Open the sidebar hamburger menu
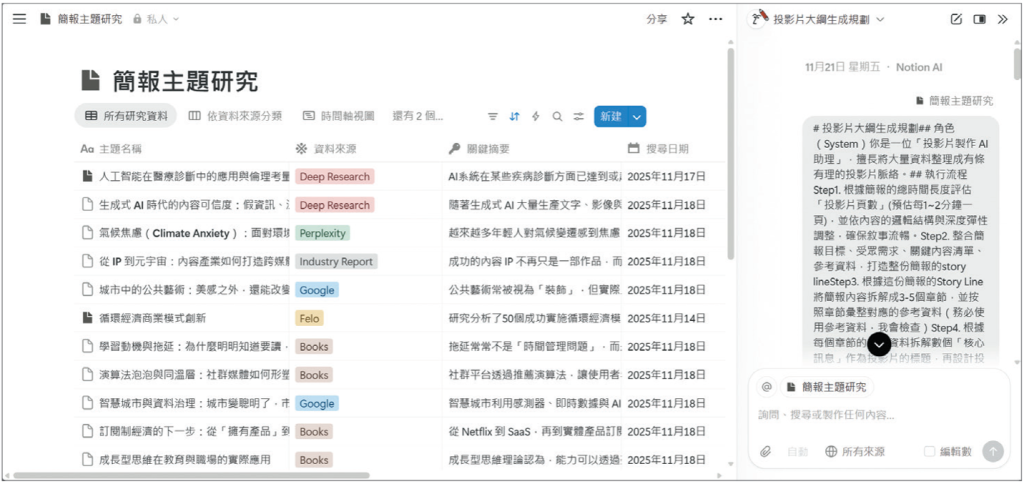 19,18
